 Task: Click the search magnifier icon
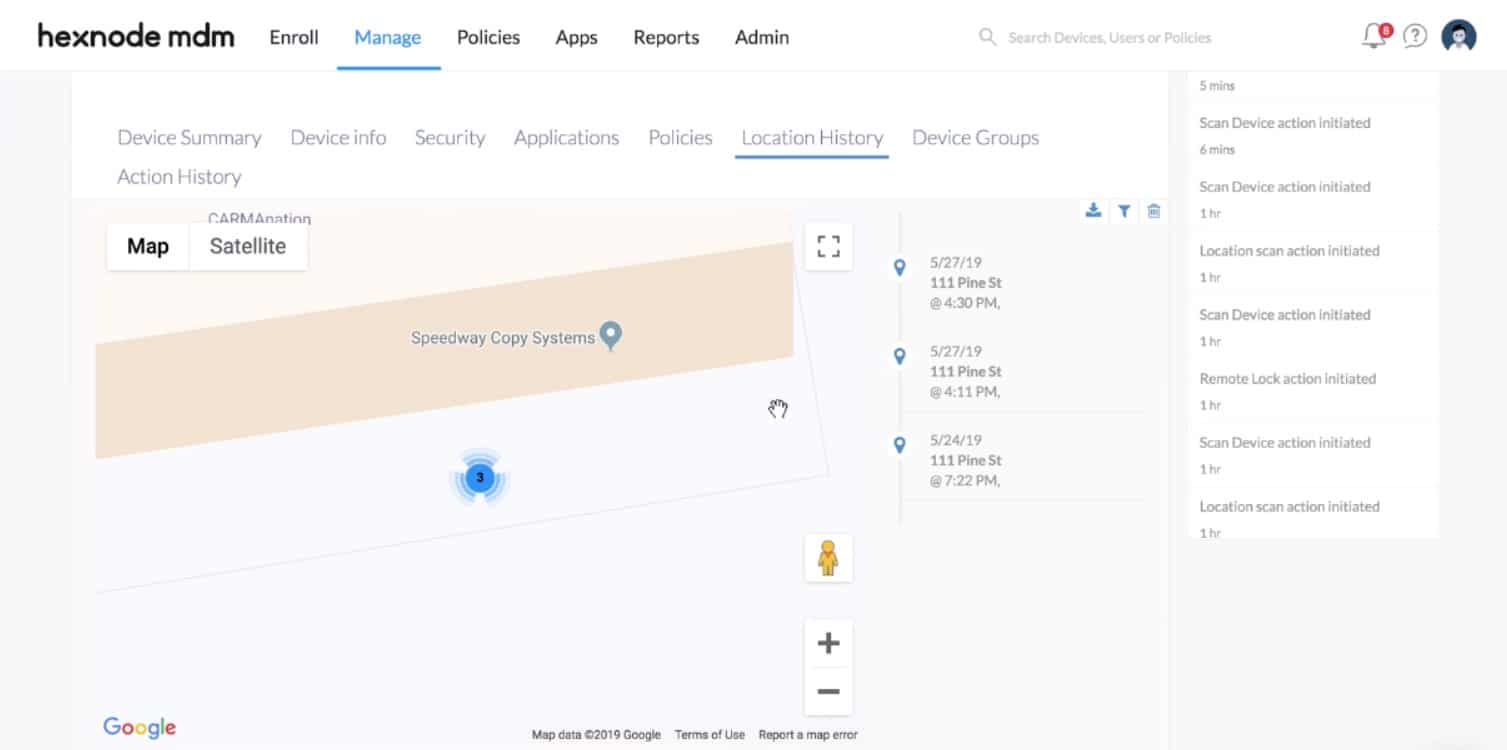[987, 37]
